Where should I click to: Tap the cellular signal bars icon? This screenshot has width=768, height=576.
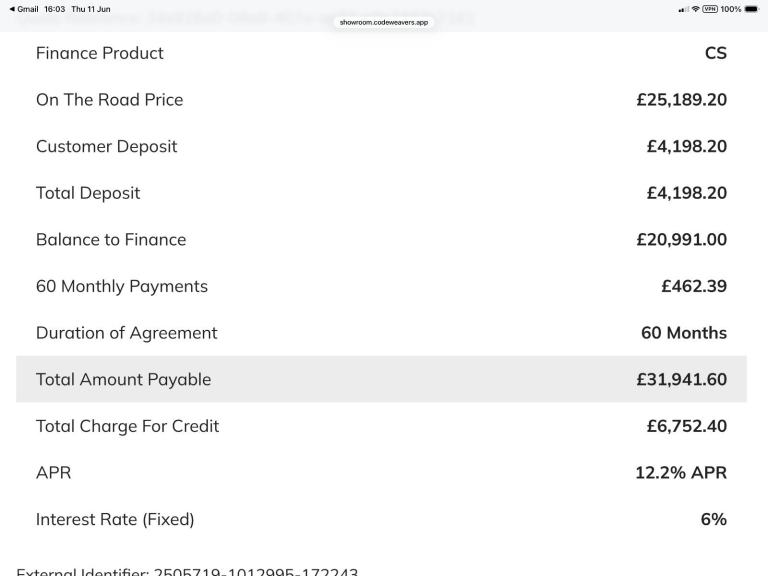click(x=683, y=9)
